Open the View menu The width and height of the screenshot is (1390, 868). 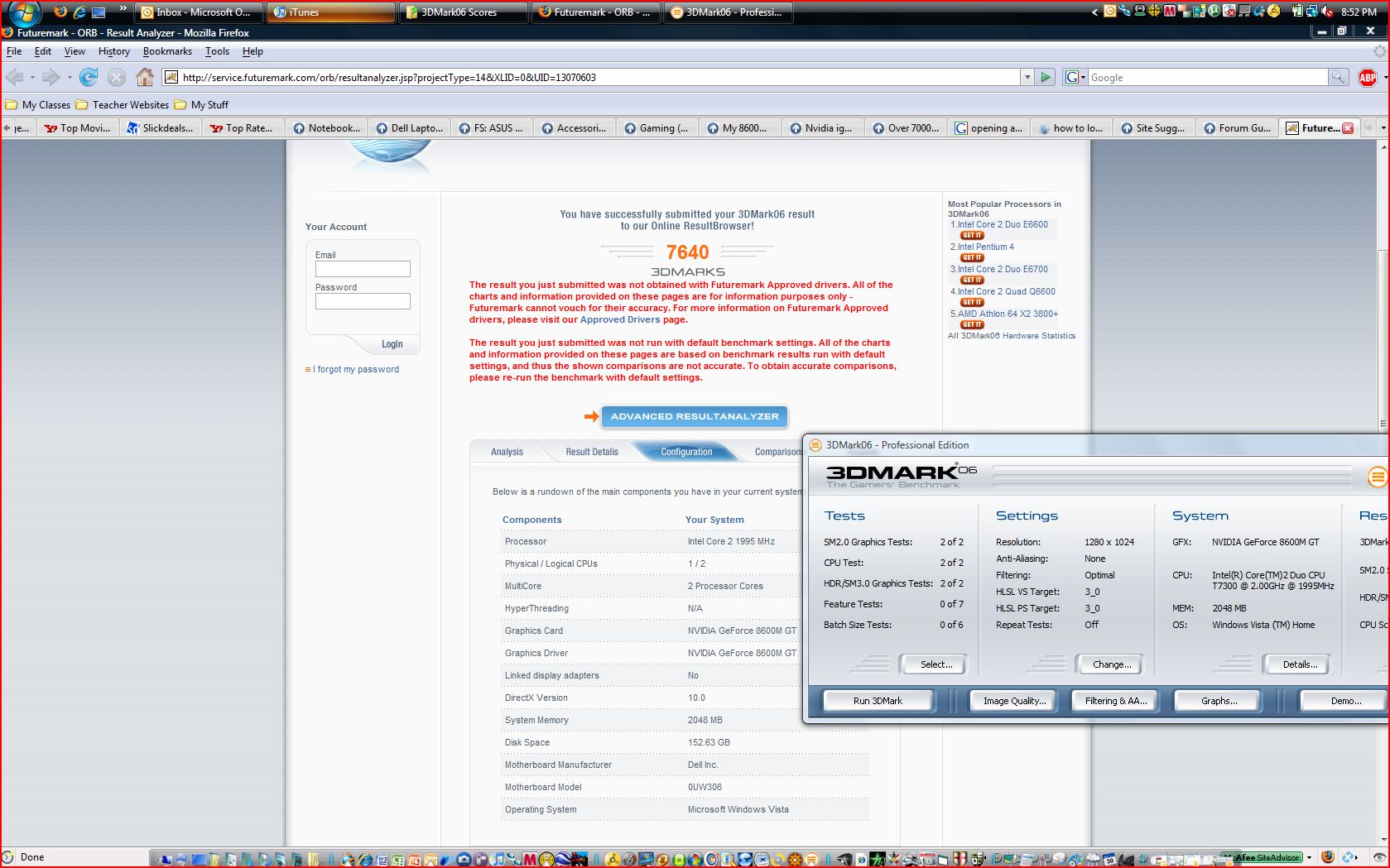pyautogui.click(x=75, y=51)
